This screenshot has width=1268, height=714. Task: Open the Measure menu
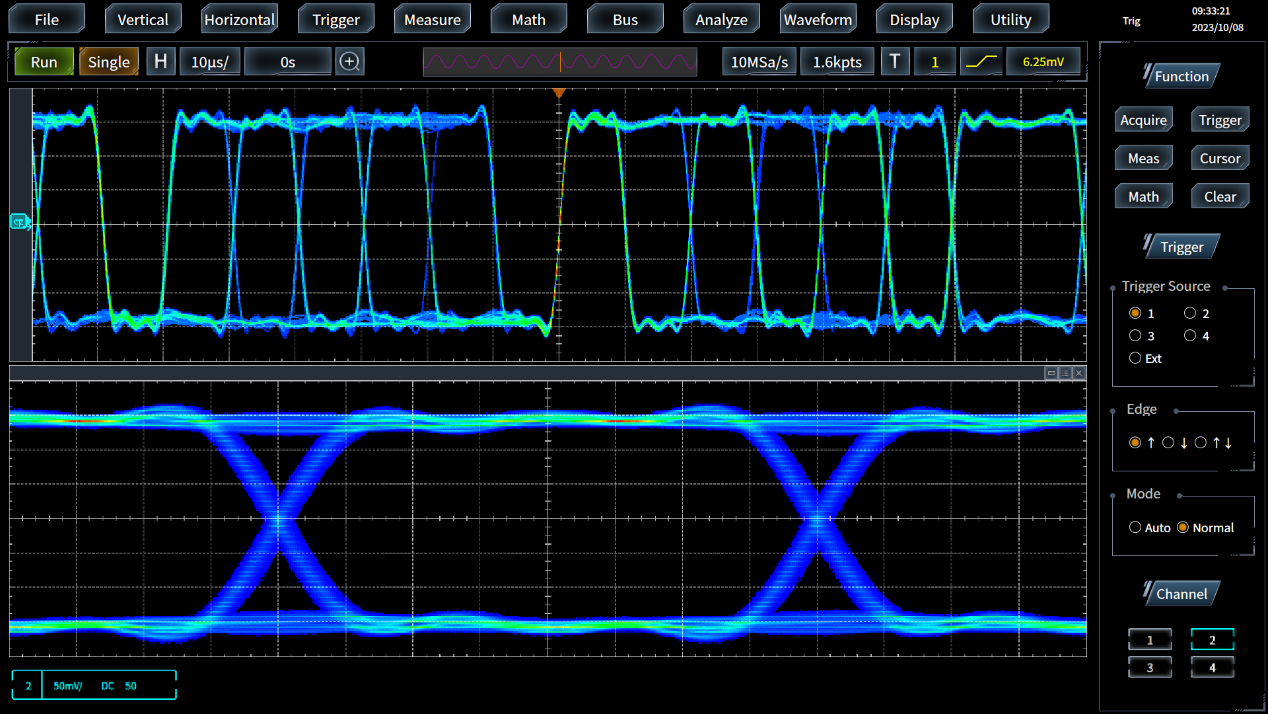tap(432, 19)
